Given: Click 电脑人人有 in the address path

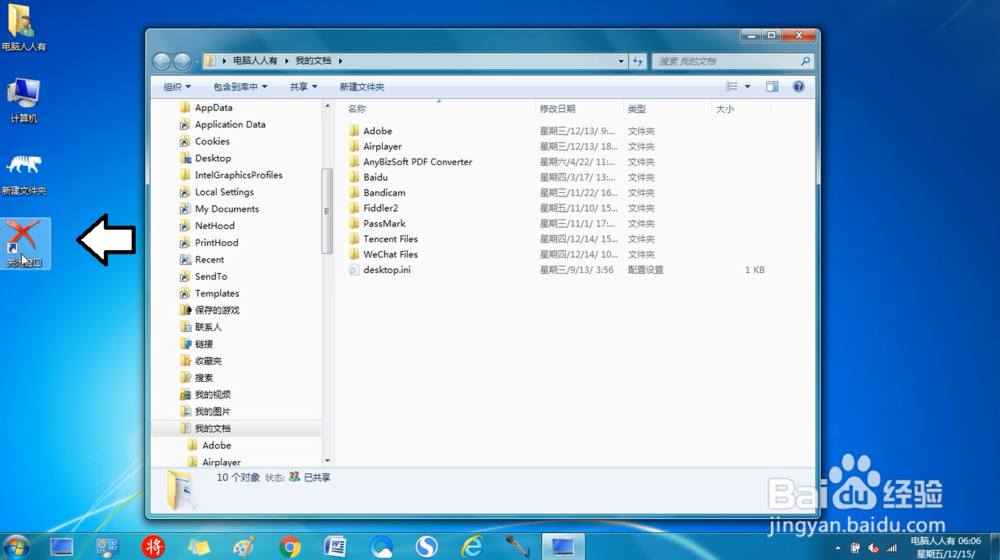Looking at the screenshot, I should click(x=255, y=61).
